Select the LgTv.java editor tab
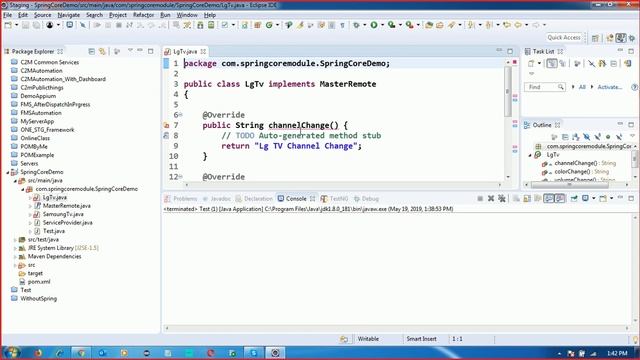The width and height of the screenshot is (640, 360). click(184, 51)
